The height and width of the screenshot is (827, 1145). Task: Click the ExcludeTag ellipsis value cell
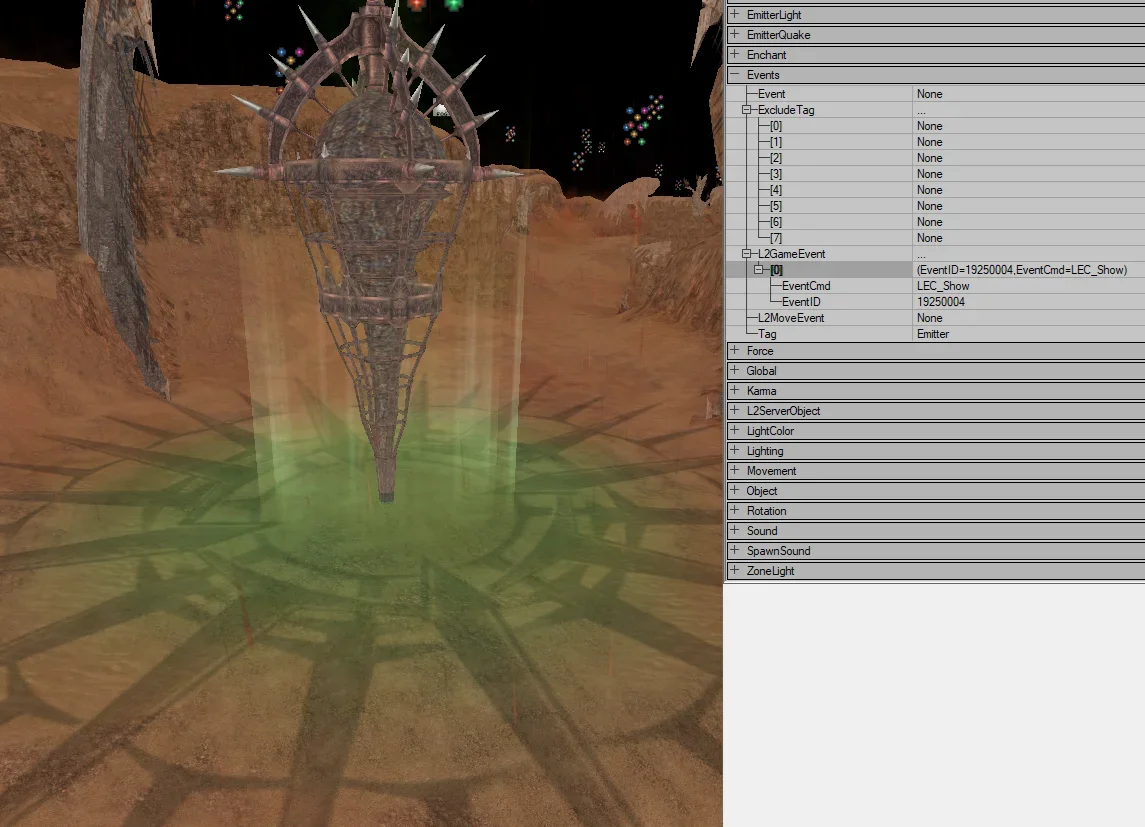[x=1029, y=109]
